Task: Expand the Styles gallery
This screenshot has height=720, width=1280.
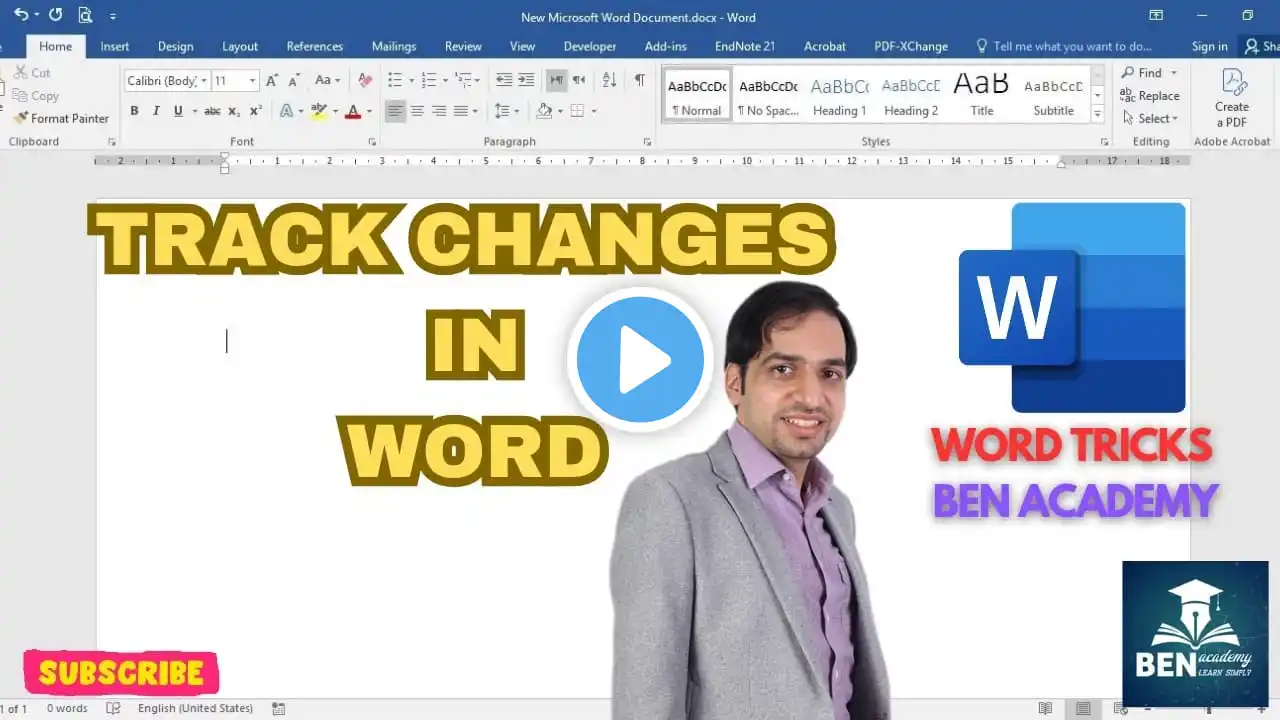Action: (1097, 114)
